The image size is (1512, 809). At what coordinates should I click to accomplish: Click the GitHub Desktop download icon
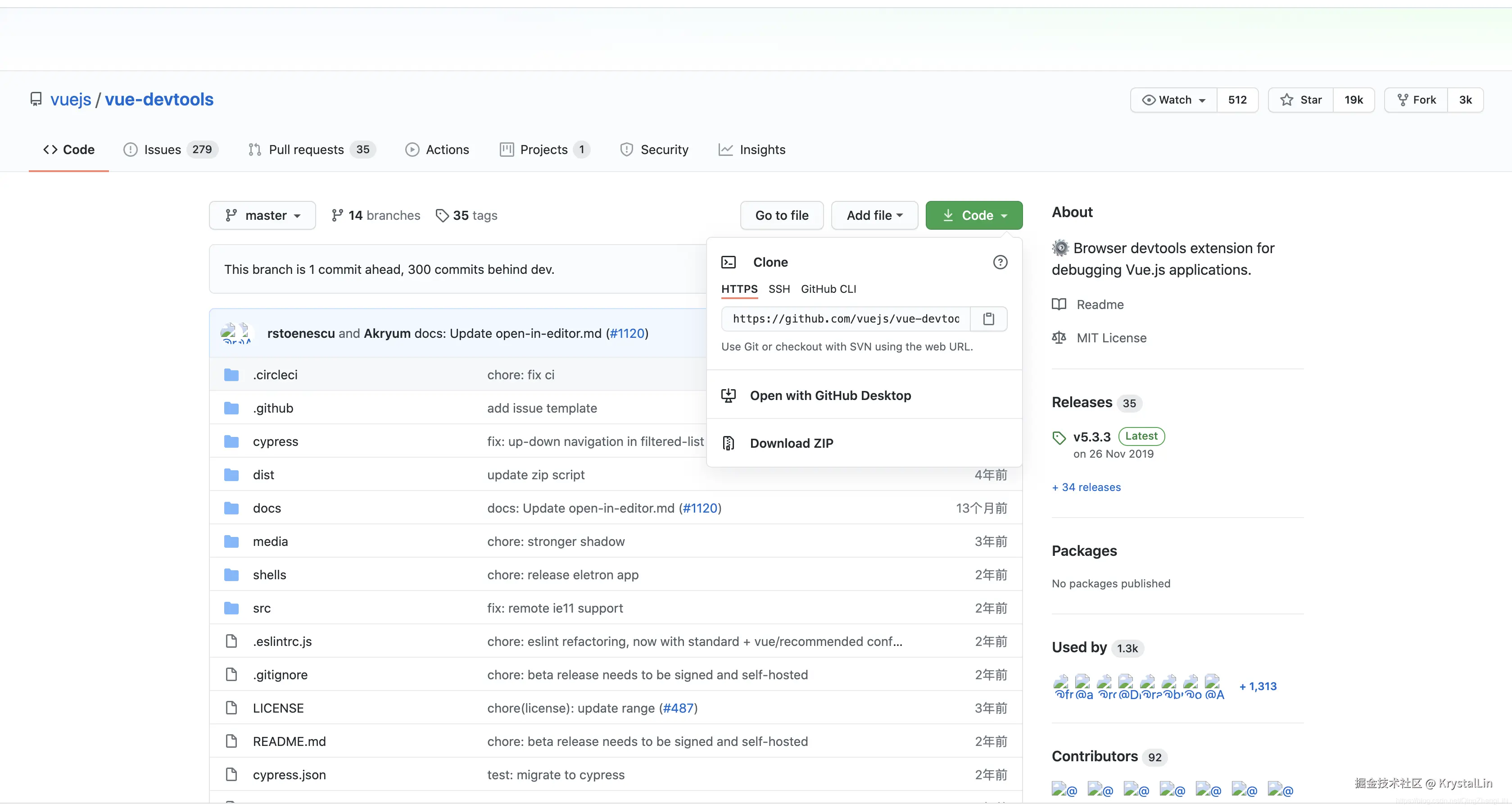point(729,395)
